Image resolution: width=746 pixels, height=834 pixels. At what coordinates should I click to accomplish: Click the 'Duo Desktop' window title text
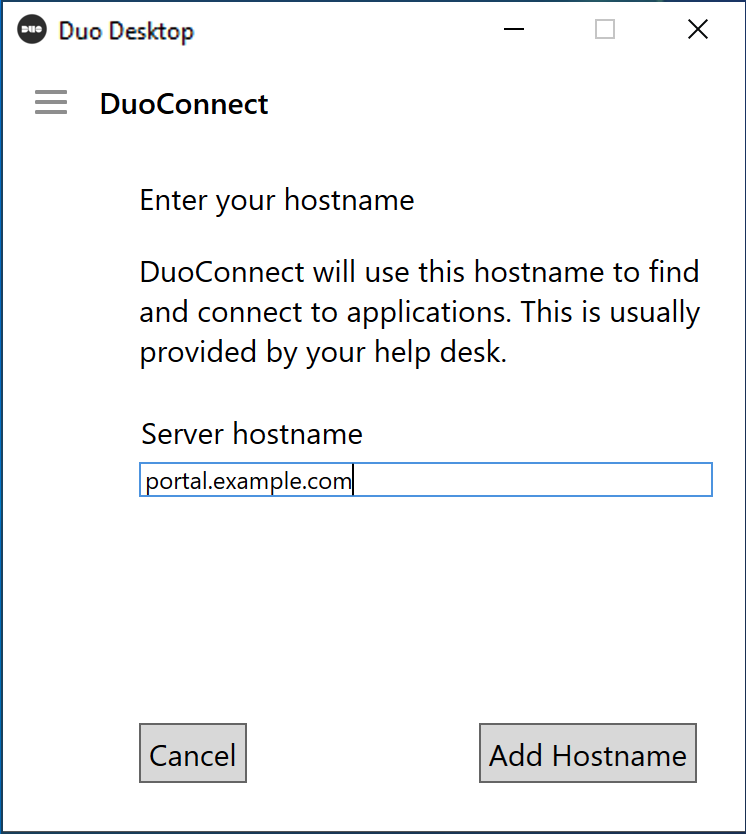[126, 31]
